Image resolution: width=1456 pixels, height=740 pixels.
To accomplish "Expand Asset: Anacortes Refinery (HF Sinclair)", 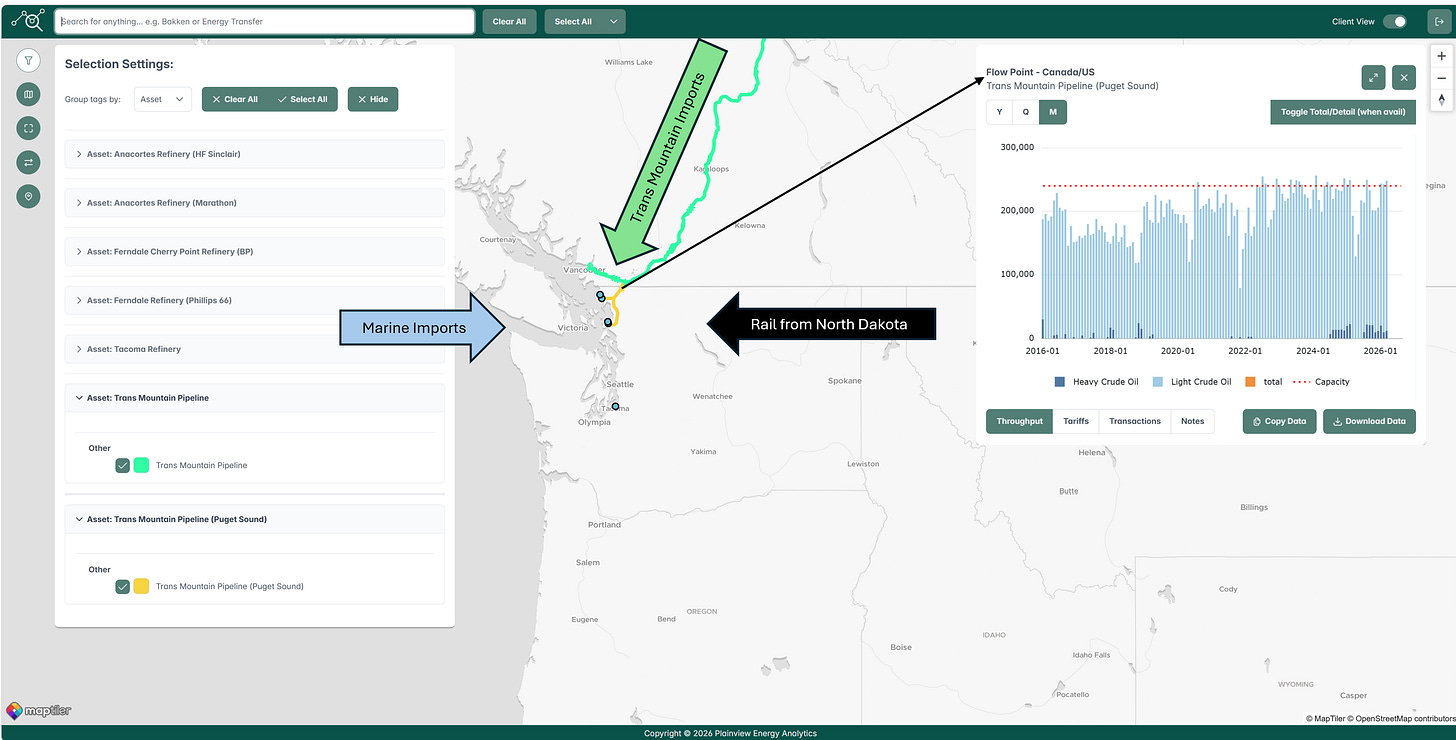I will (x=254, y=154).
